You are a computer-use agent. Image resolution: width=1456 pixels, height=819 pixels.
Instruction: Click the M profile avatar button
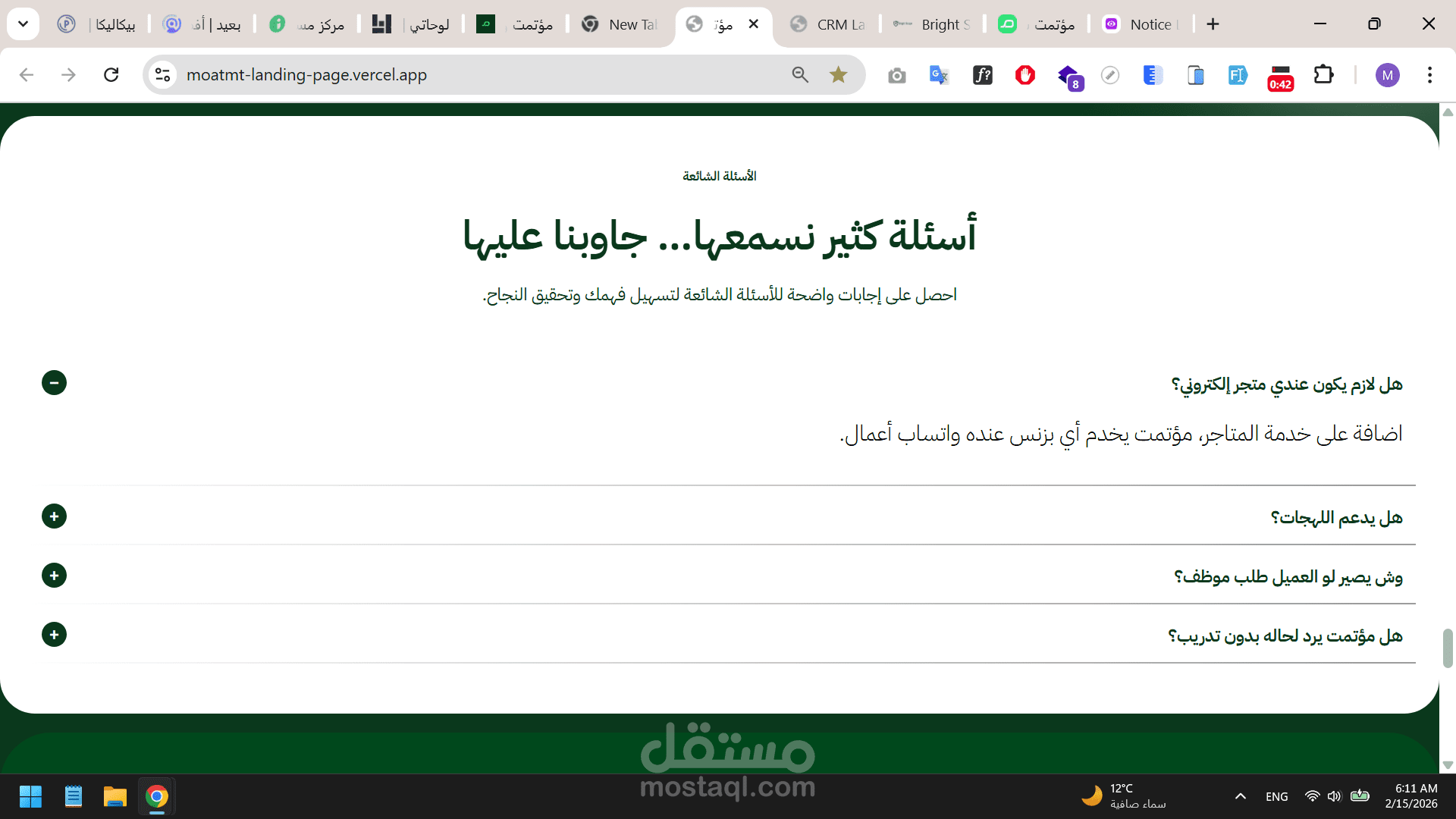coord(1387,74)
